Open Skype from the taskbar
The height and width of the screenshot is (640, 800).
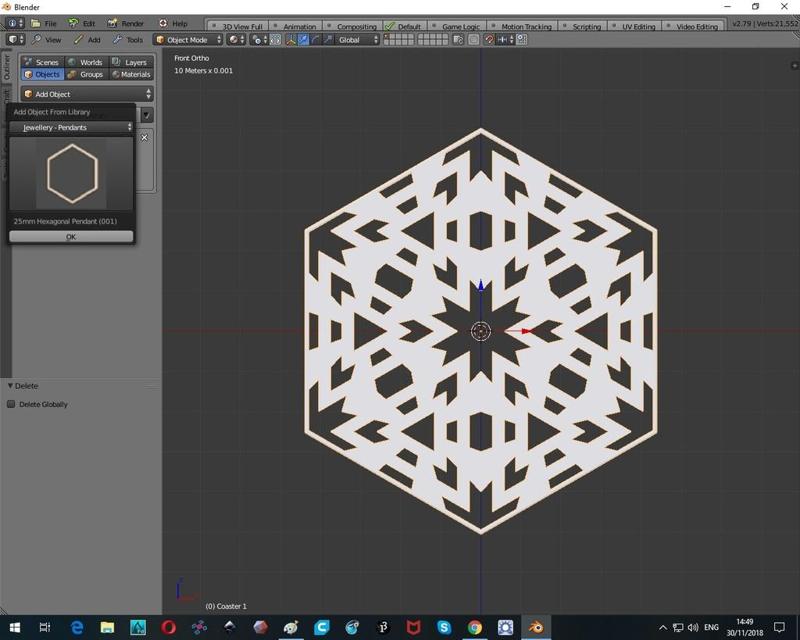[x=444, y=627]
